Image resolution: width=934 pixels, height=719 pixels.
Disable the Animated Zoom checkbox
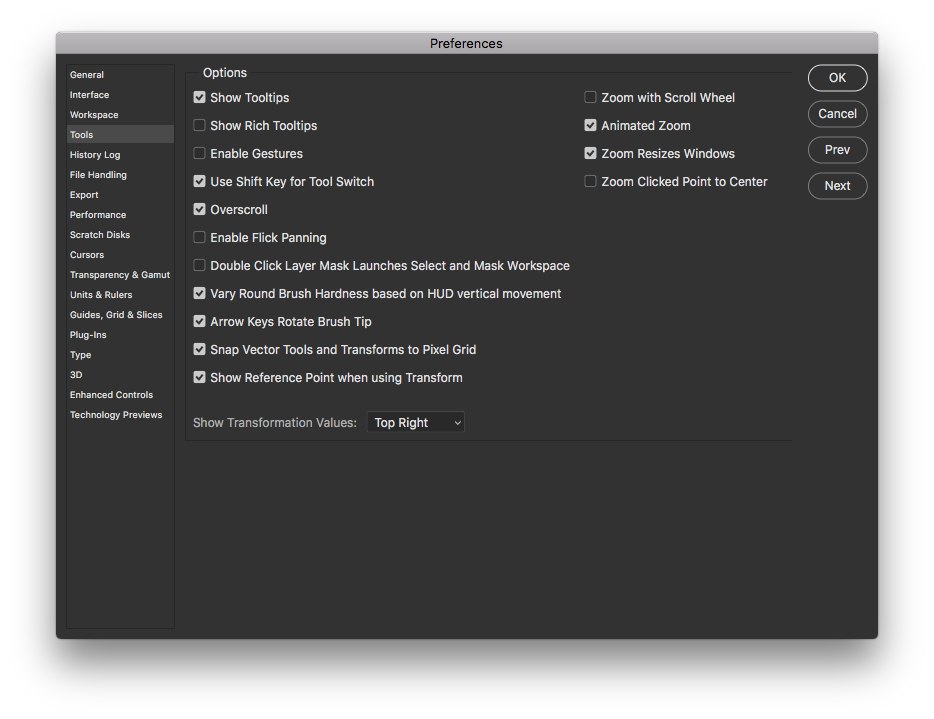591,126
